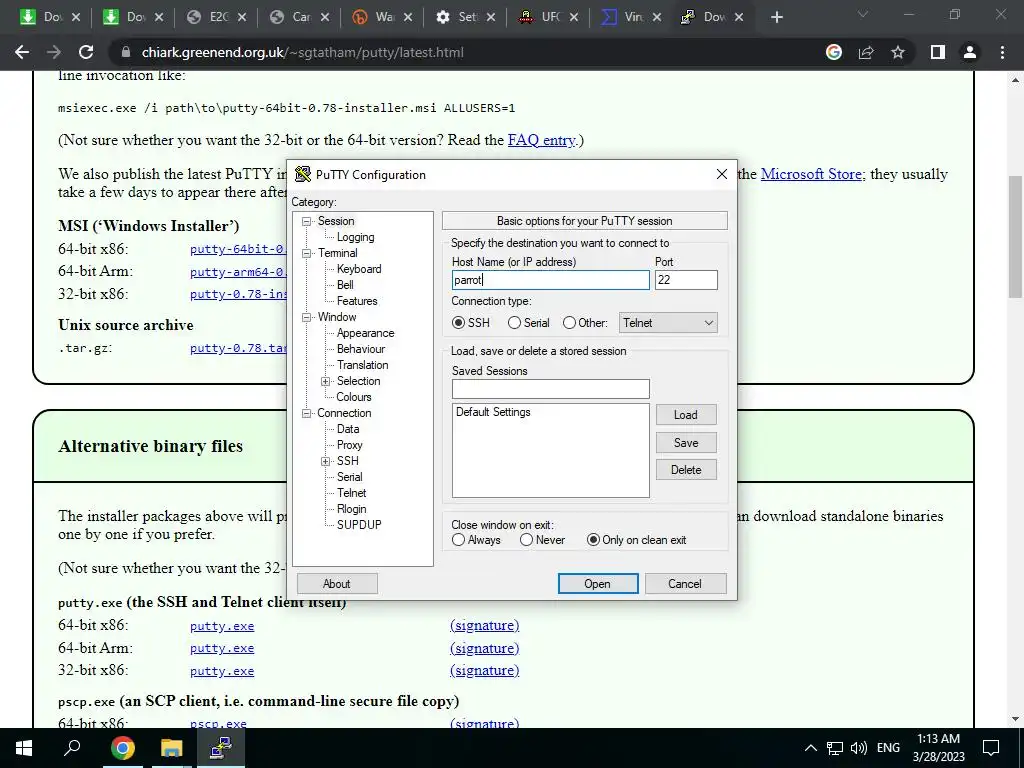Open Windows Start menu
The height and width of the screenshot is (768, 1024).
coord(24,748)
